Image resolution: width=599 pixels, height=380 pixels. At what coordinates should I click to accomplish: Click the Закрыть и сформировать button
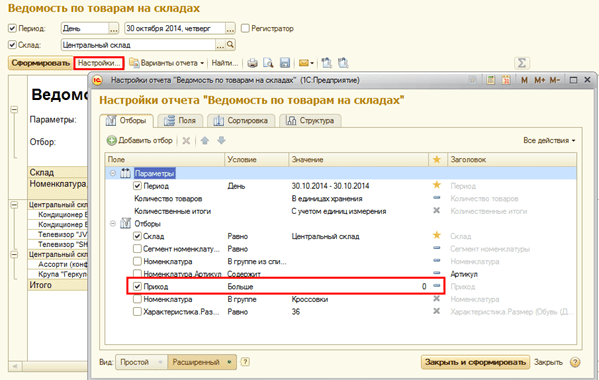click(x=475, y=362)
